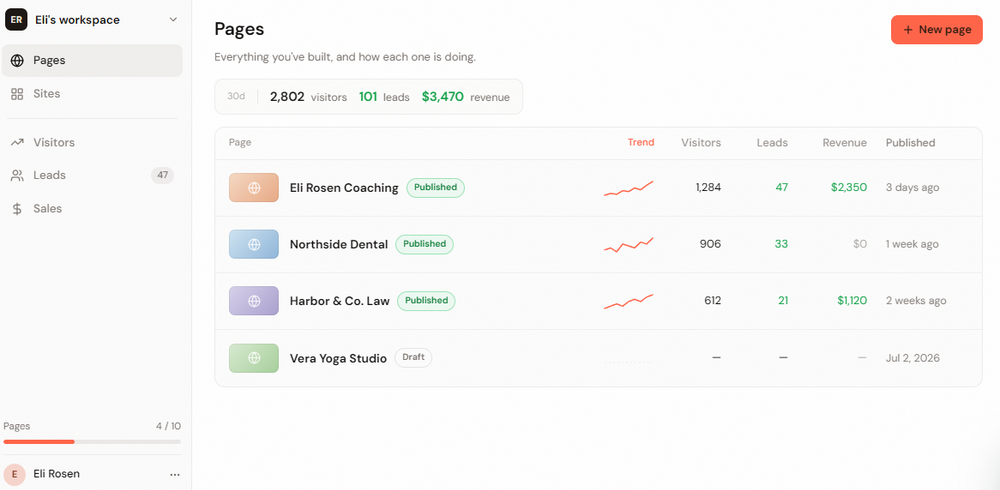The height and width of the screenshot is (490, 1000).
Task: Switch to the Sites sidebar section
Action: 92,94
